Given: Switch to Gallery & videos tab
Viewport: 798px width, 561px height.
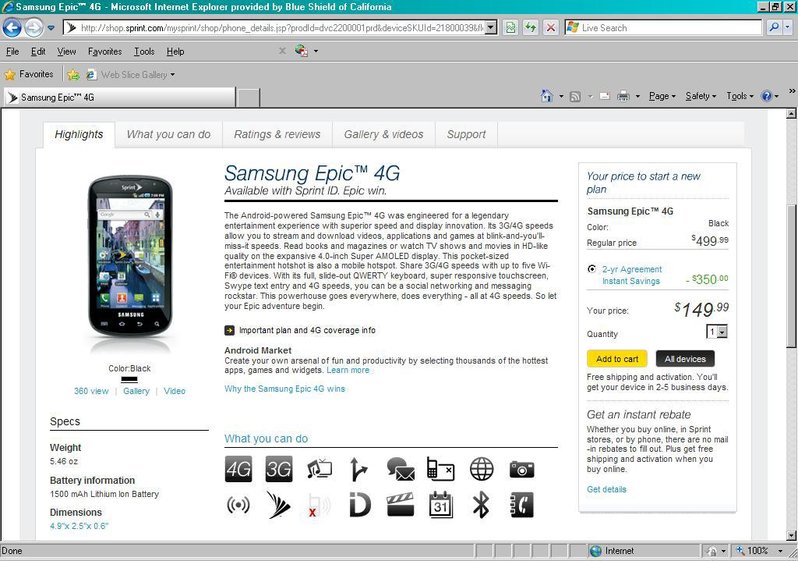Looking at the screenshot, I should (383, 134).
